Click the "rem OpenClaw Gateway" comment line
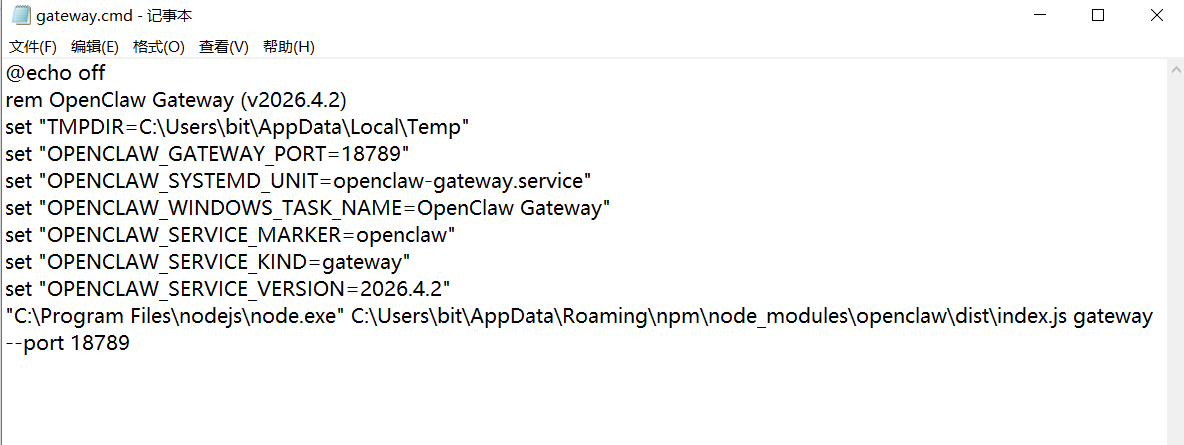The width and height of the screenshot is (1184, 445). pyautogui.click(x=175, y=100)
